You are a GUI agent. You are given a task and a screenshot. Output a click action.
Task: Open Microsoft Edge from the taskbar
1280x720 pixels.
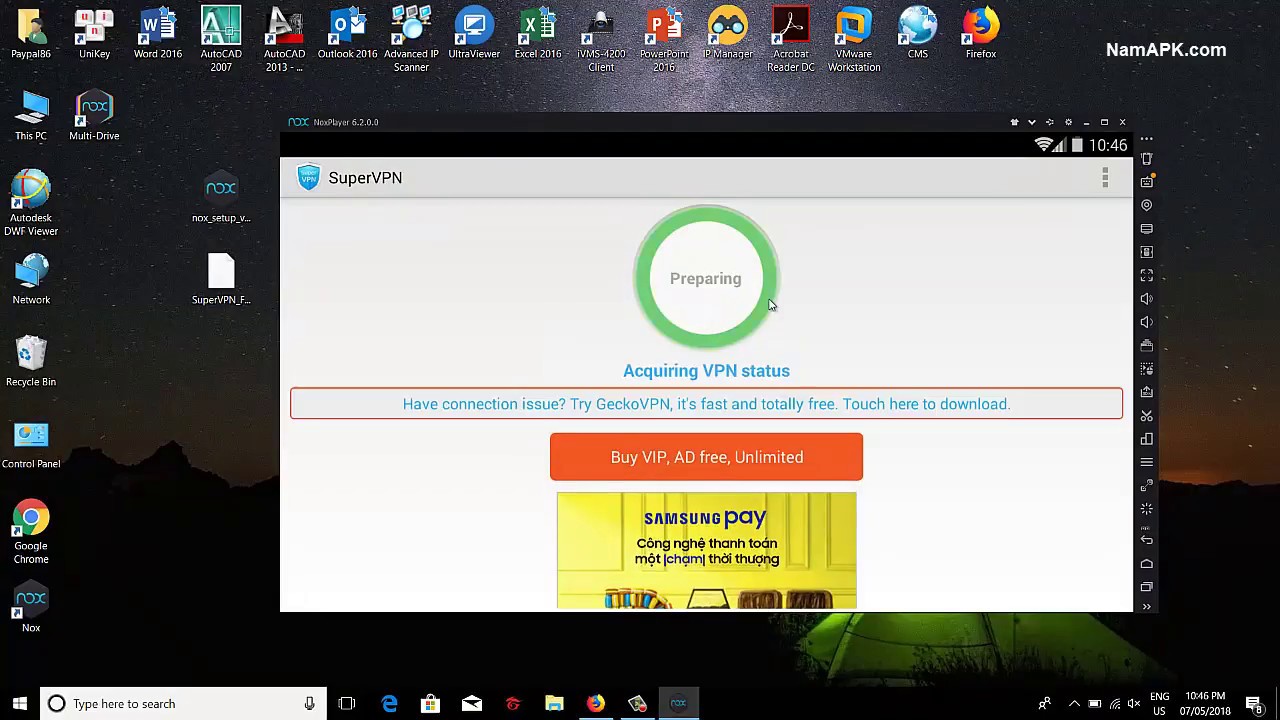coord(389,704)
